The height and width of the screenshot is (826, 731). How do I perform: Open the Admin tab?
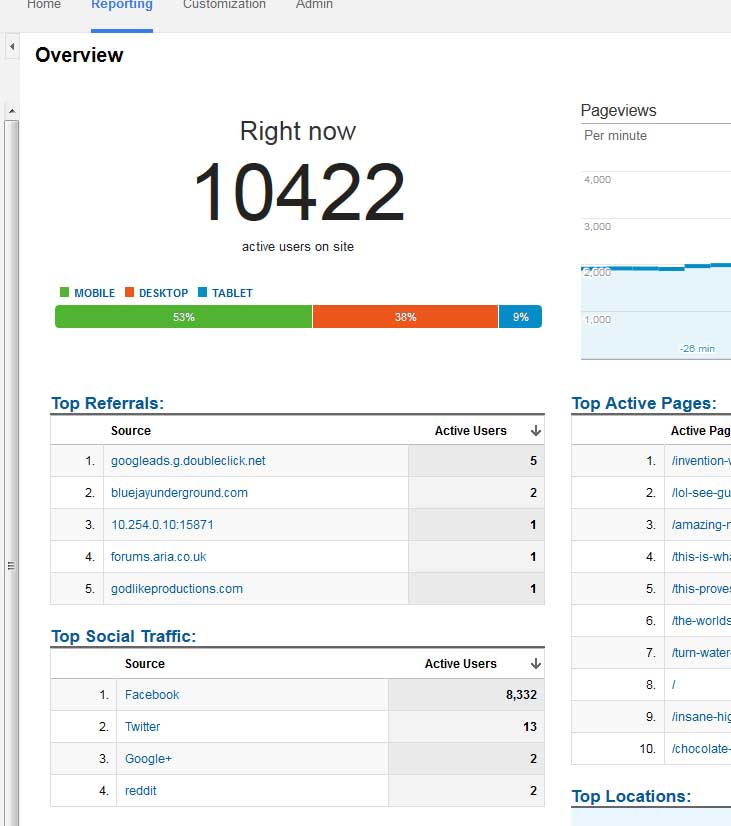[314, 6]
